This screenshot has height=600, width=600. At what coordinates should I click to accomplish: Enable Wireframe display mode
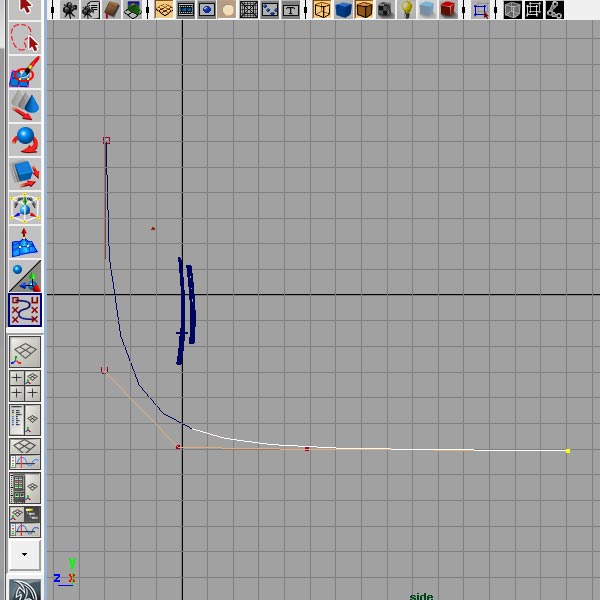coord(322,10)
